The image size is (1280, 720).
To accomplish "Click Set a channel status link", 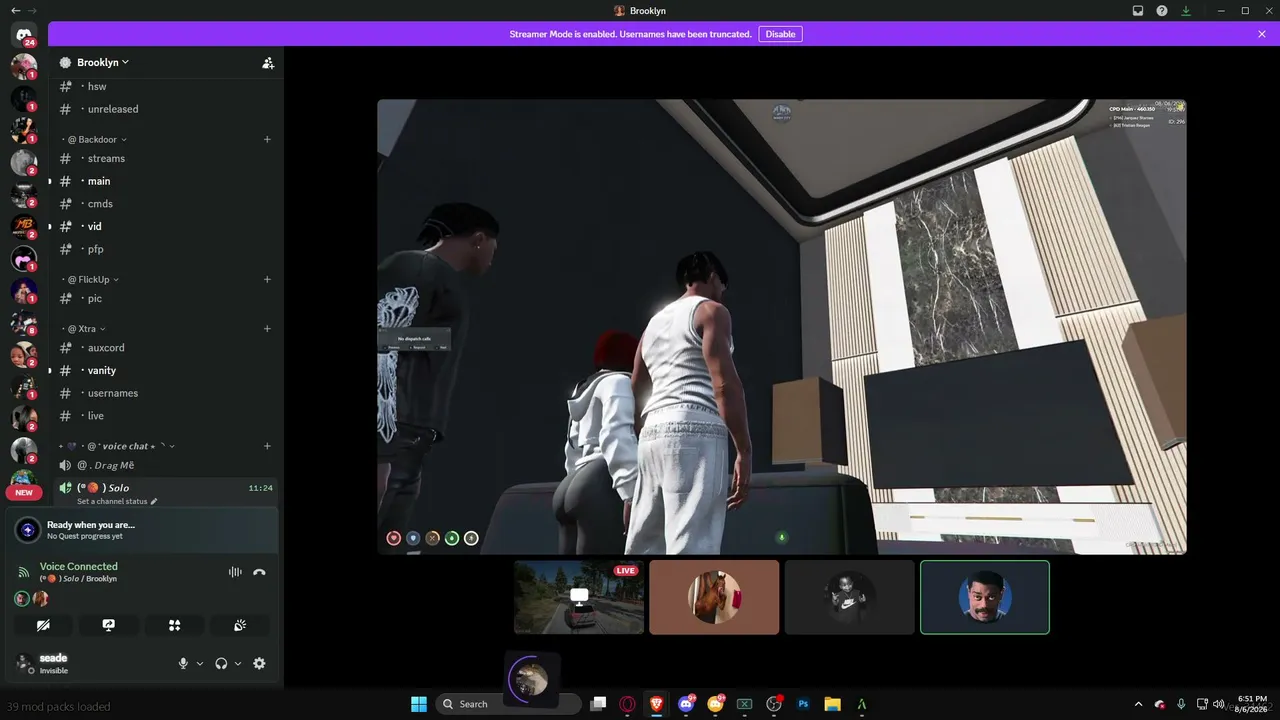I will click(x=117, y=501).
